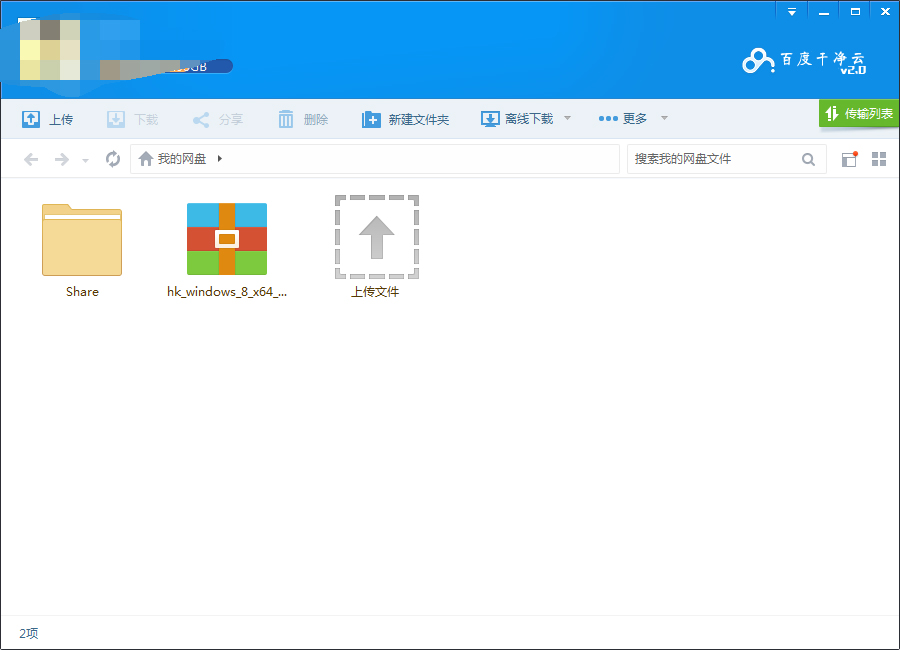This screenshot has width=900, height=650.
Task: Go back with the left arrow
Action: click(x=31, y=159)
